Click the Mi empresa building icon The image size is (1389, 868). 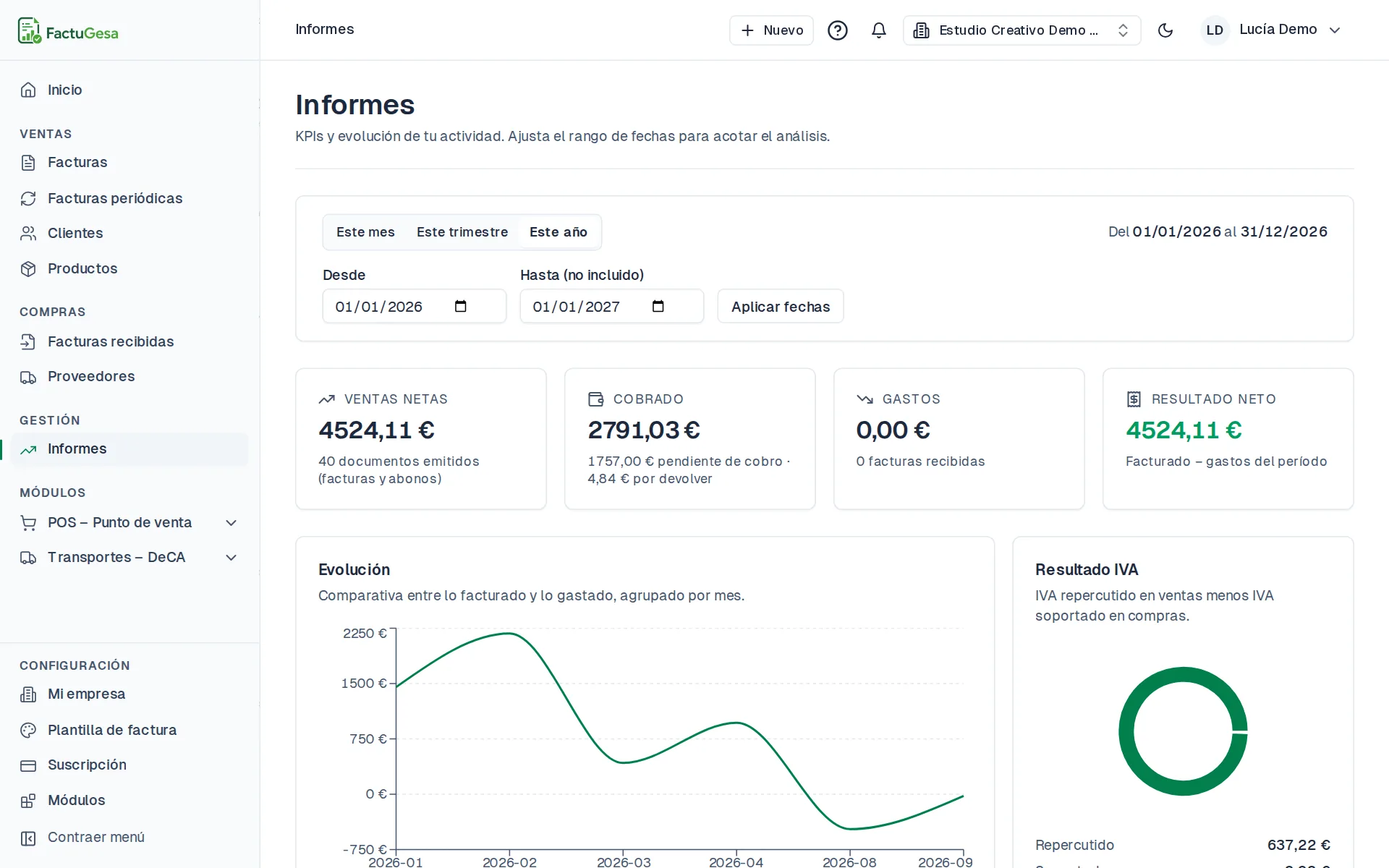tap(28, 694)
